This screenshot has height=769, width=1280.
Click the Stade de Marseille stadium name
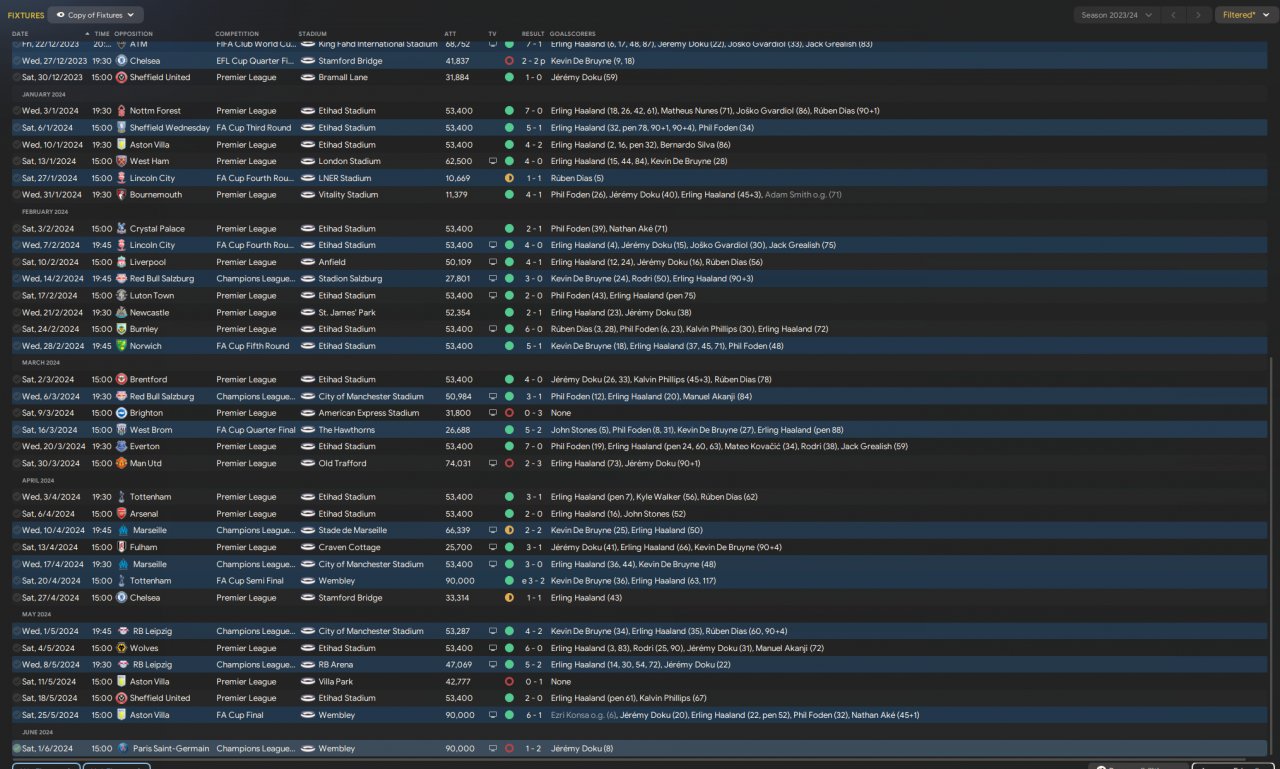pos(352,530)
